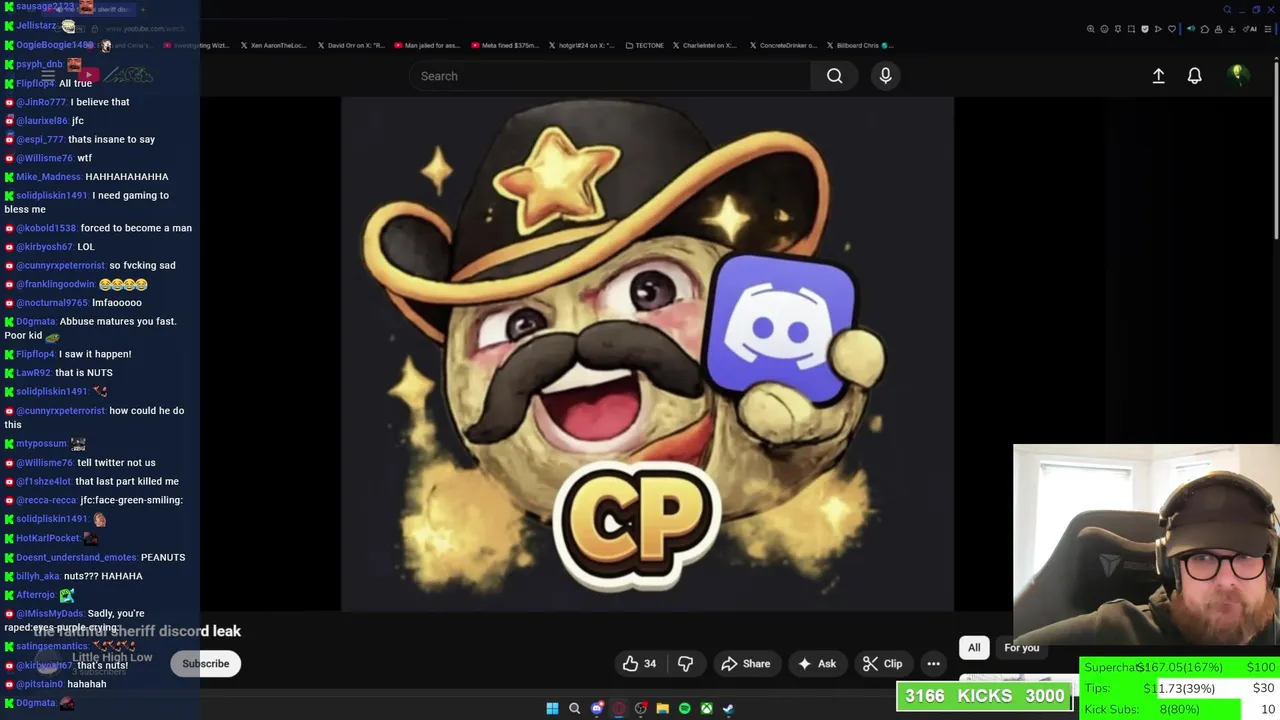Open 'David Orr on X' bookmark
Screen dimensions: 1280x720
[x=351, y=45]
